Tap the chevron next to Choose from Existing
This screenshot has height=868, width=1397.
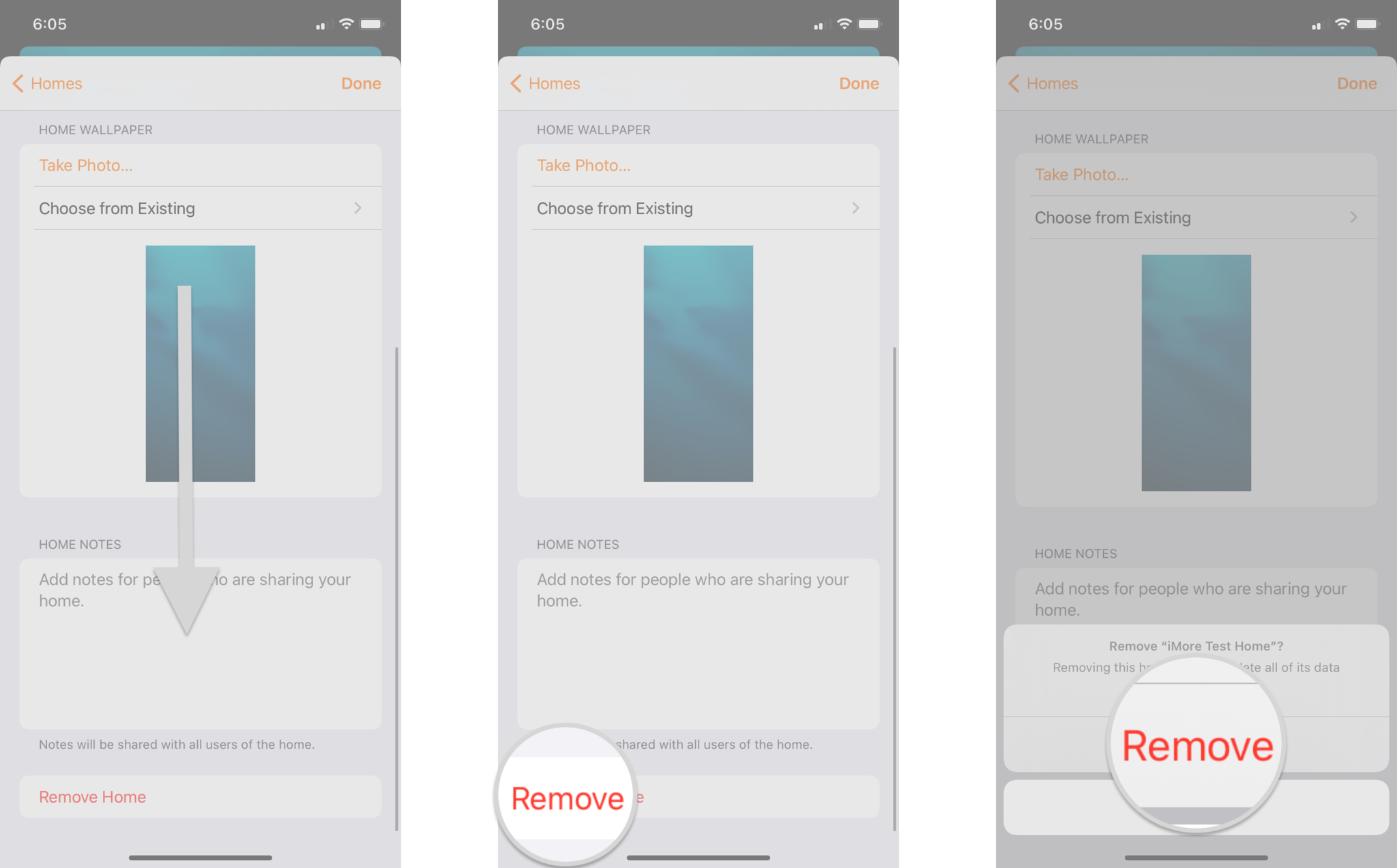tap(357, 208)
